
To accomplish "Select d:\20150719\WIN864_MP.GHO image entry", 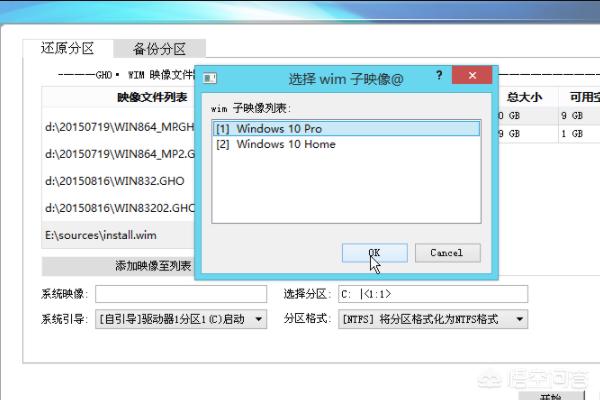I will pos(118,127).
